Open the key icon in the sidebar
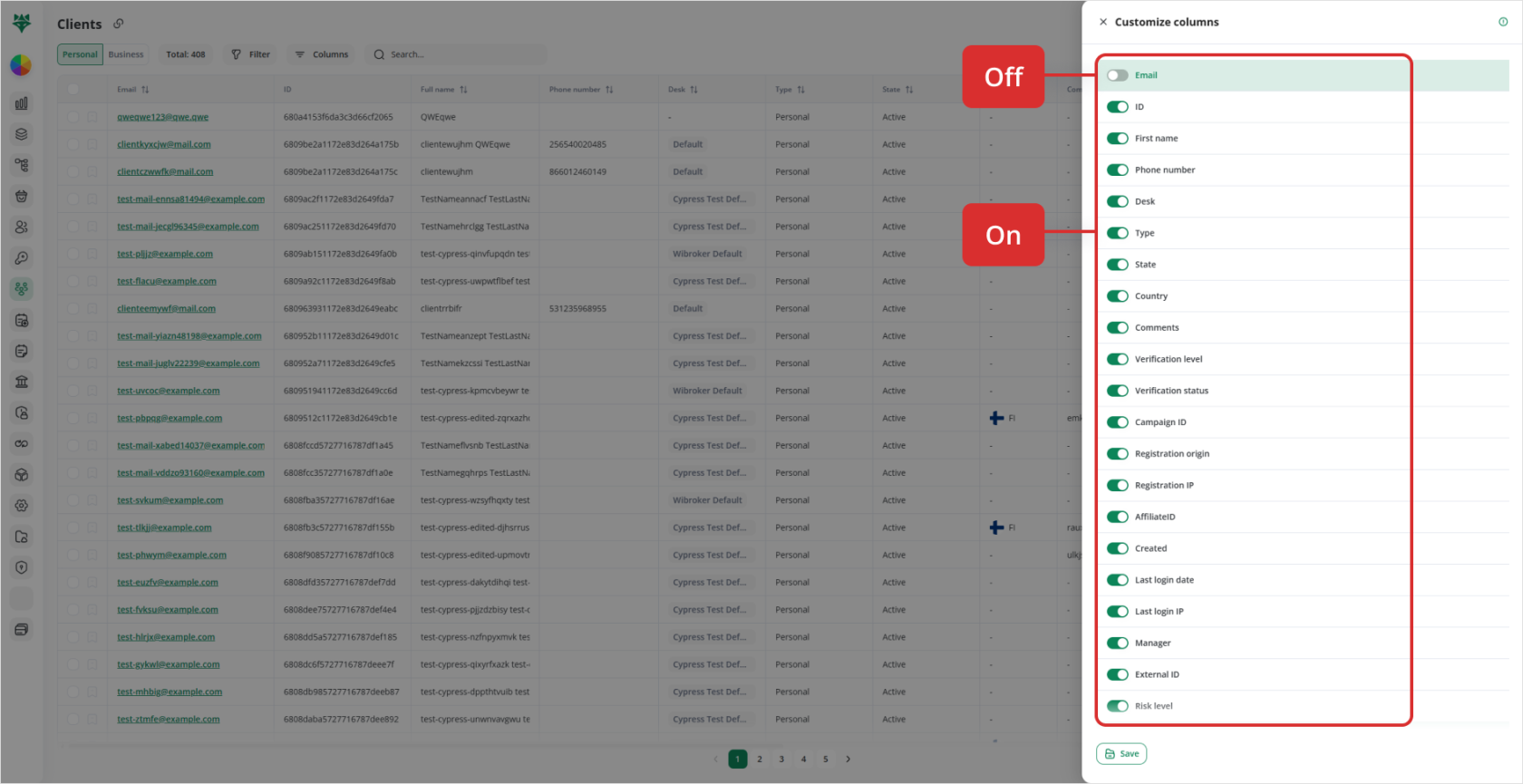This screenshot has height=784, width=1523. [x=22, y=258]
